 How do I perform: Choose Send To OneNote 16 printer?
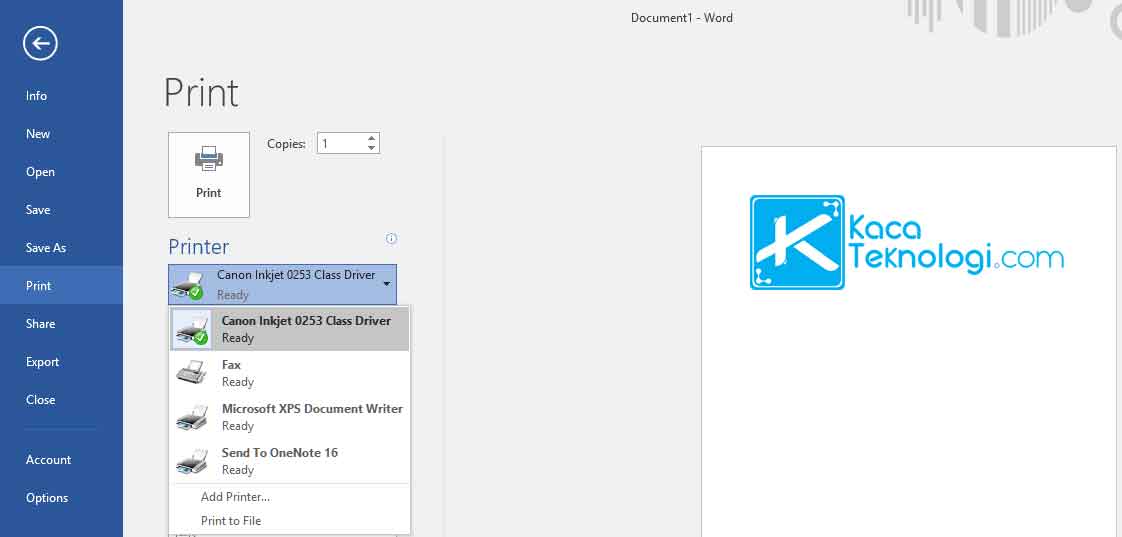tap(290, 461)
